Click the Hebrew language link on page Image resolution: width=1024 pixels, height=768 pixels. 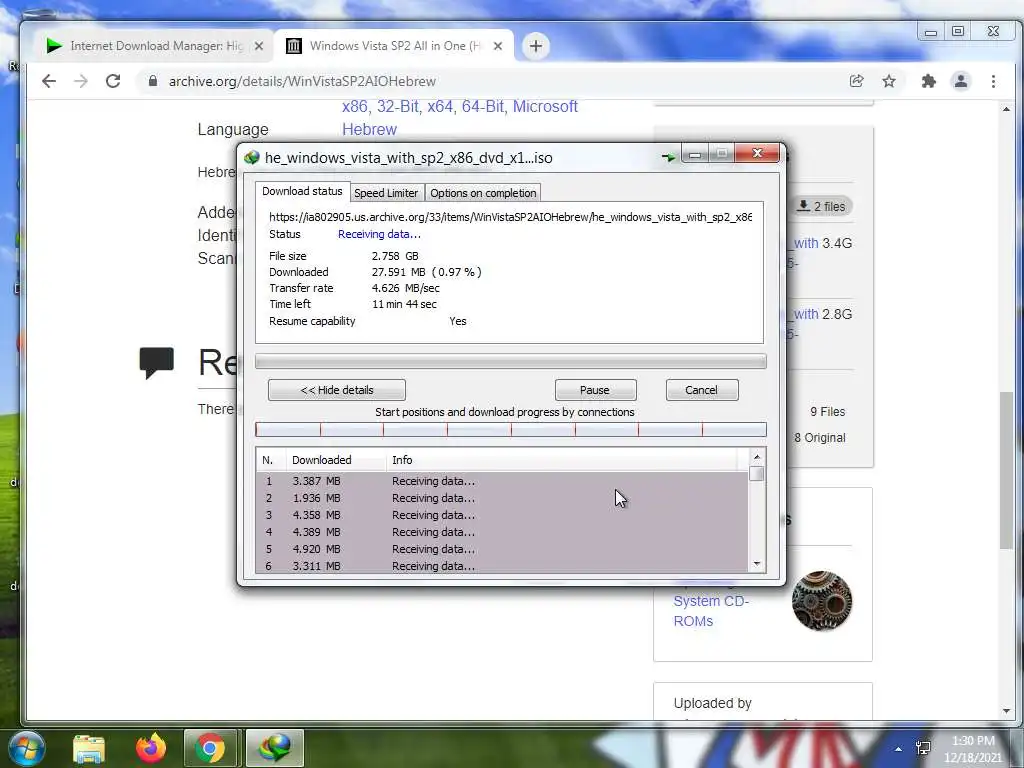(370, 129)
